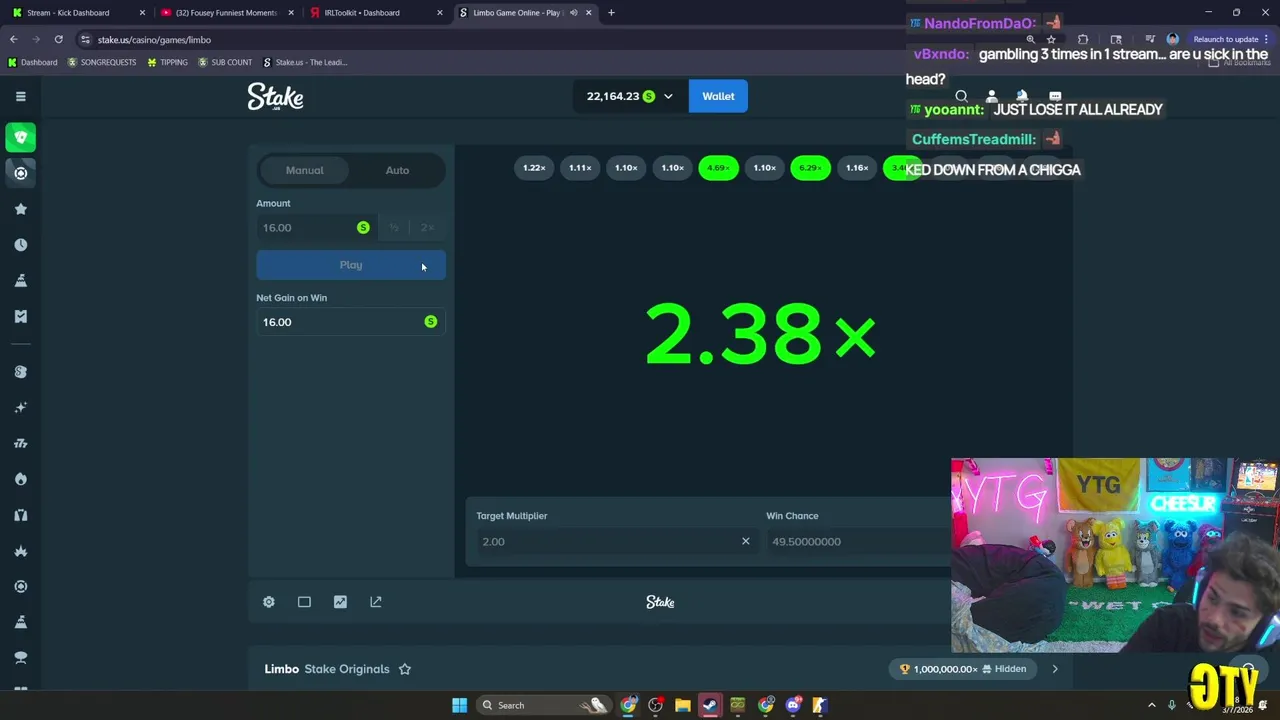
Task: Expand the 1,000,000.00× Hidden details chevron
Action: click(x=1055, y=669)
